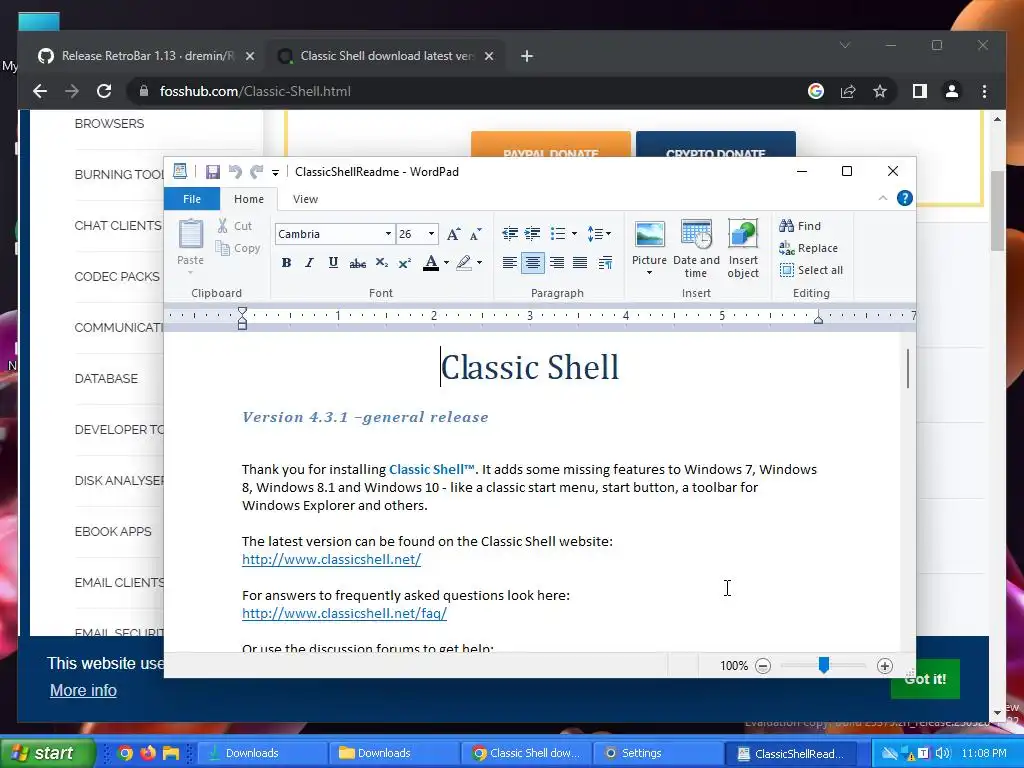The height and width of the screenshot is (768, 1024).
Task: Zoom in with the plus button
Action: pyautogui.click(x=885, y=666)
